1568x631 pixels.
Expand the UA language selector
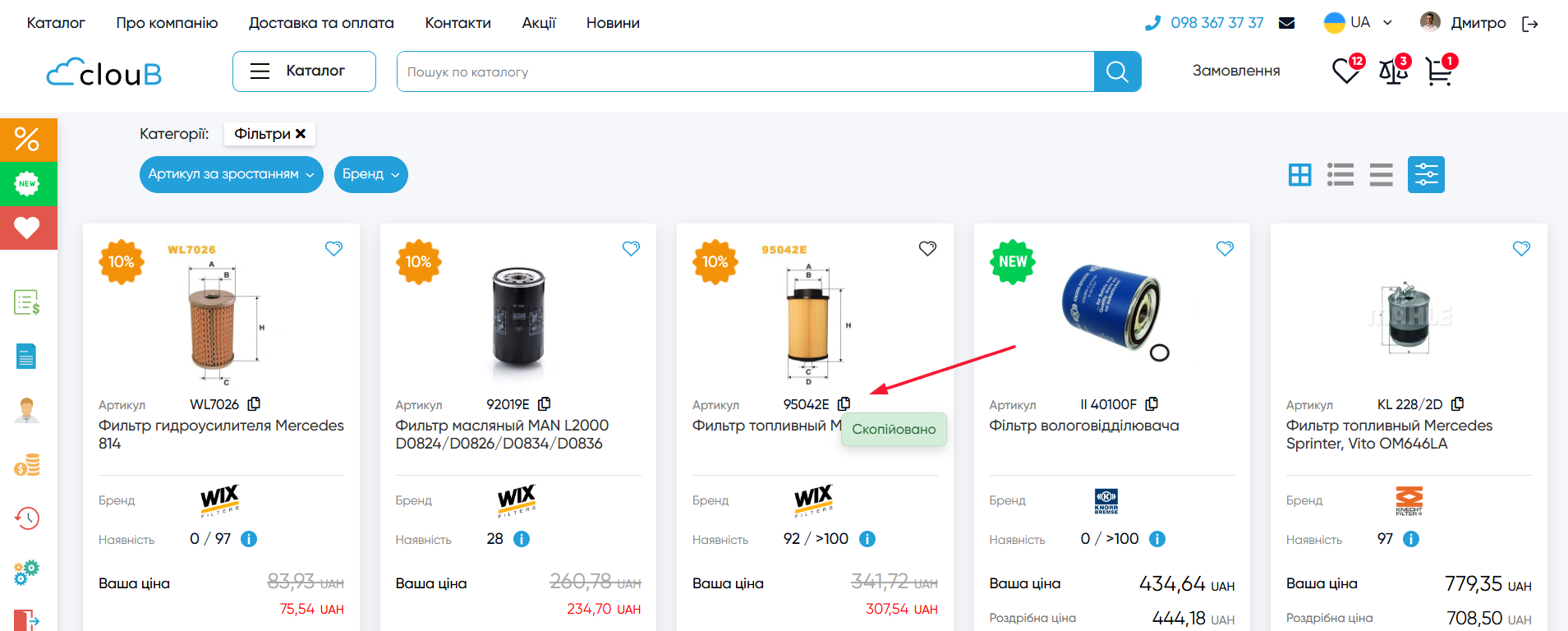(1359, 23)
